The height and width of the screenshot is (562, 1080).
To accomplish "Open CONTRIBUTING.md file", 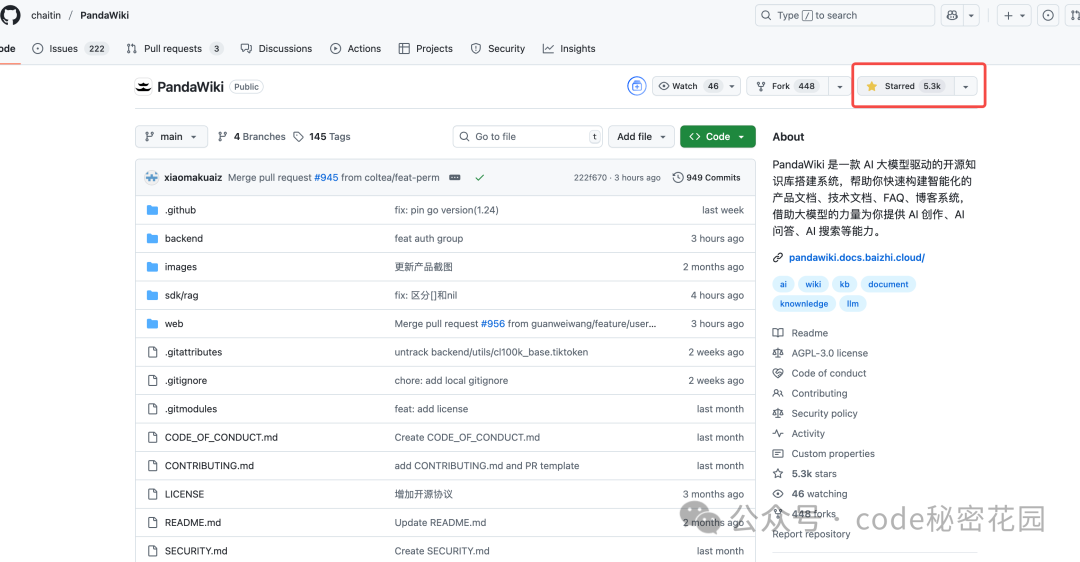I will pos(209,466).
